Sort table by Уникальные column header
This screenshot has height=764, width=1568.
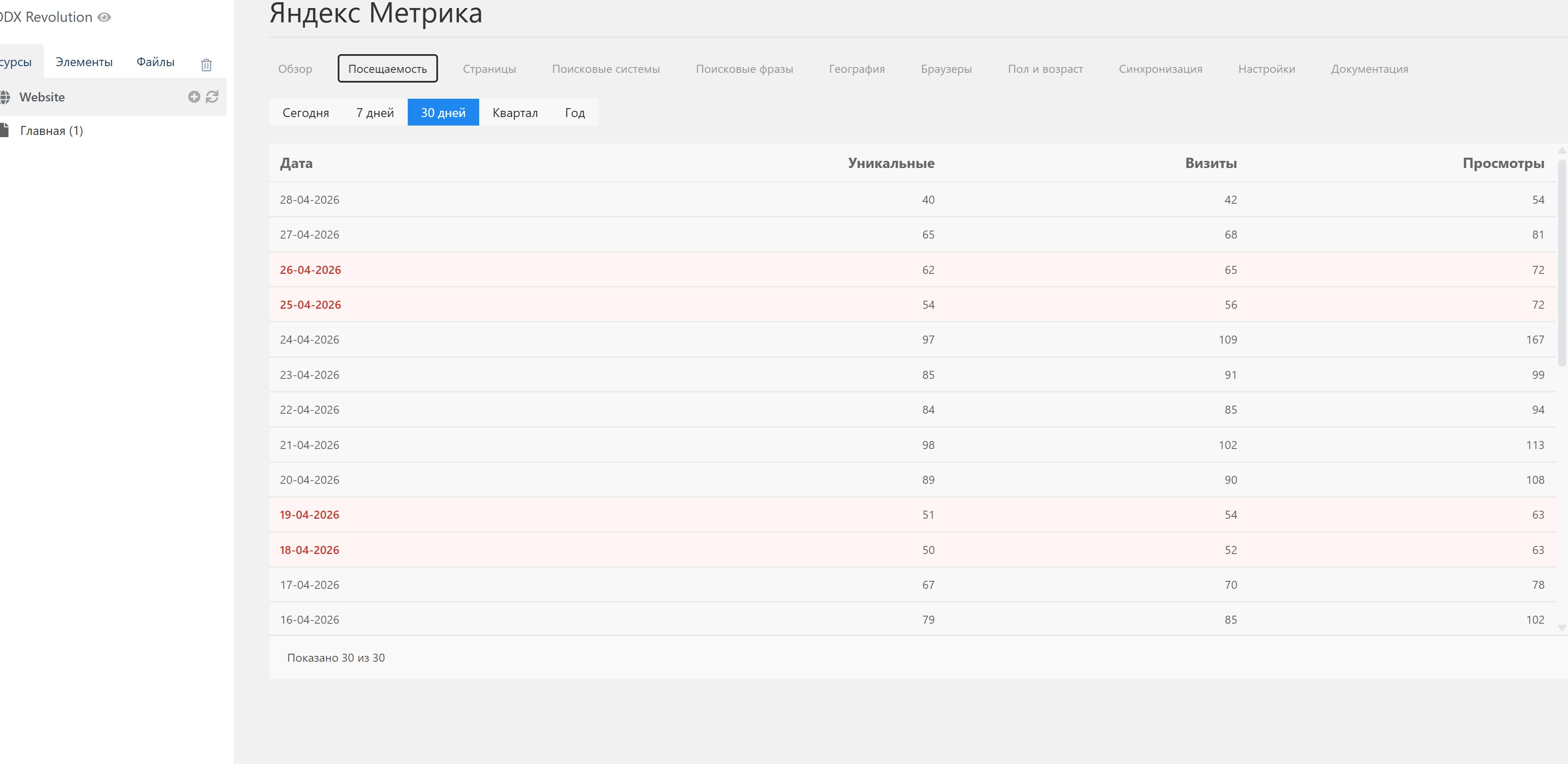[x=891, y=163]
